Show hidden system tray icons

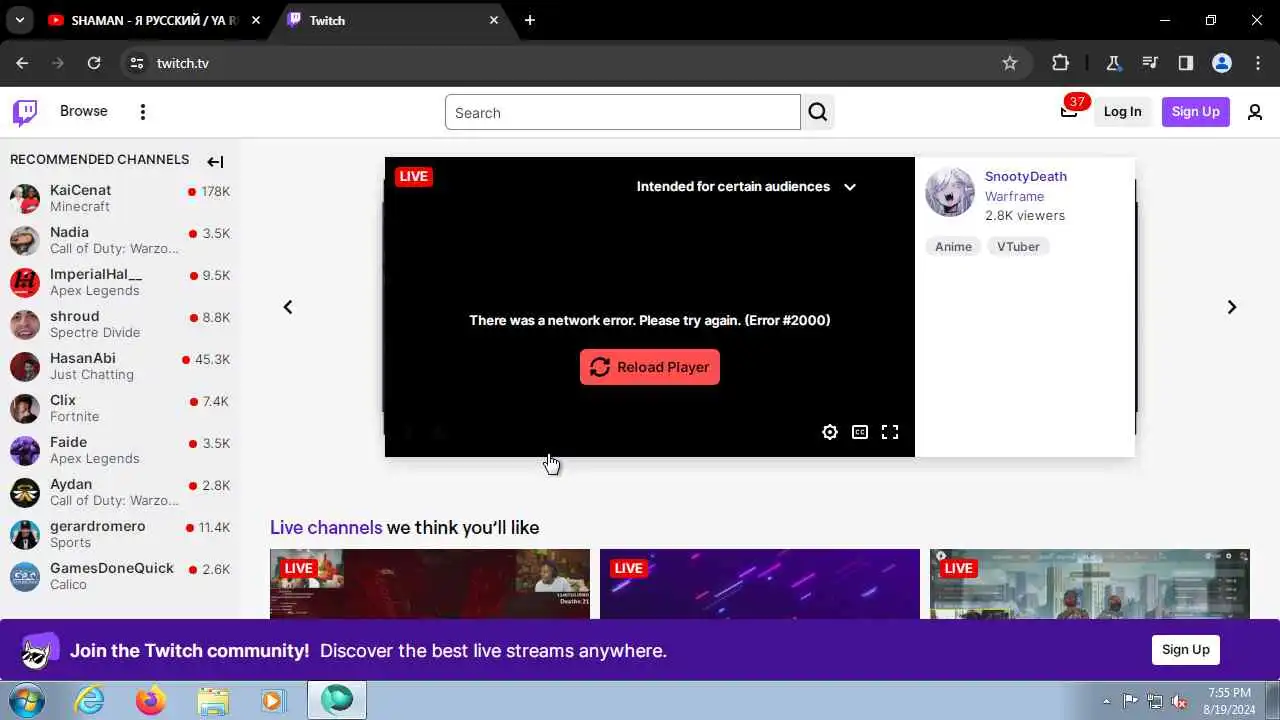[x=1106, y=701]
